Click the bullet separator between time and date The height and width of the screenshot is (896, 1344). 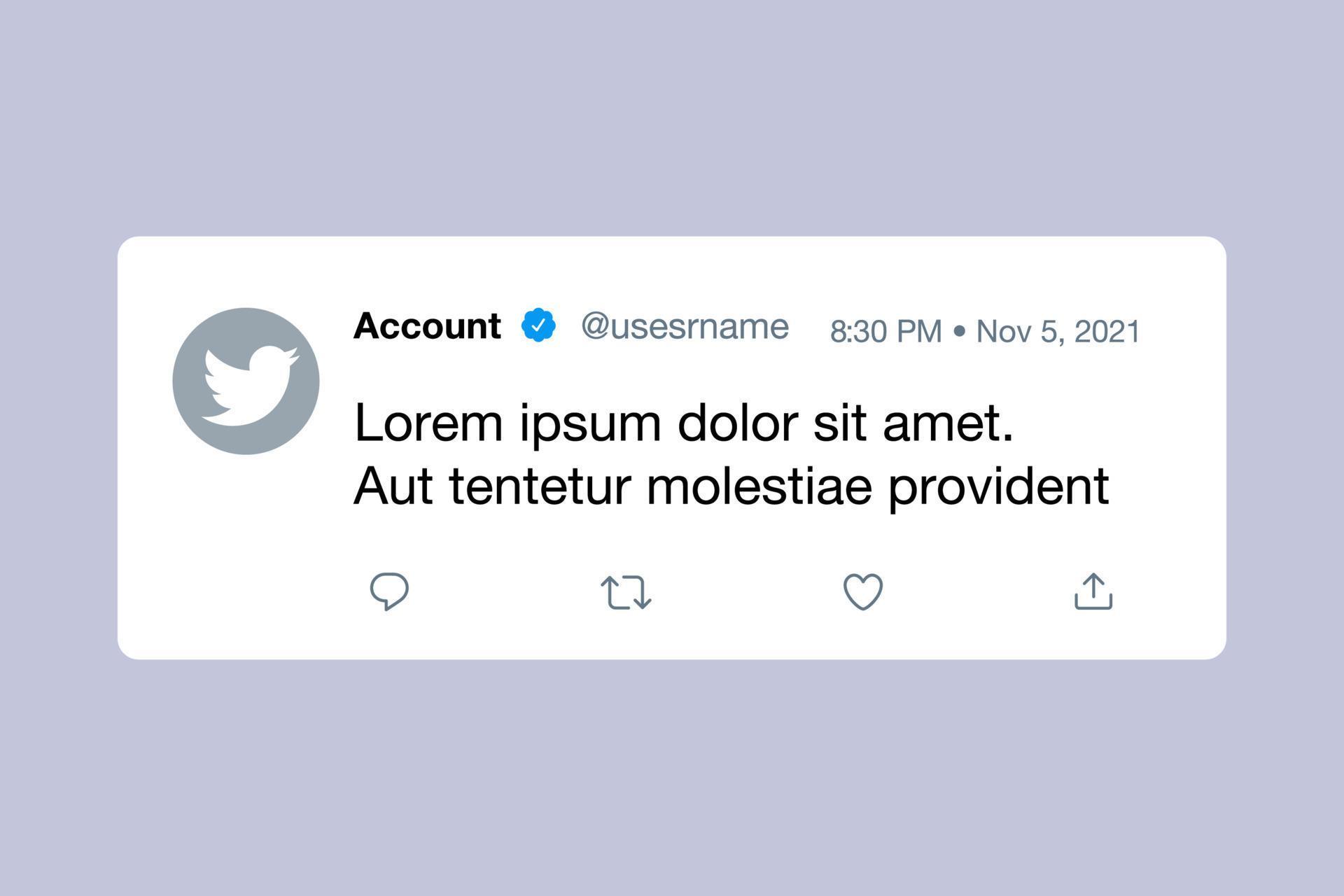960,331
